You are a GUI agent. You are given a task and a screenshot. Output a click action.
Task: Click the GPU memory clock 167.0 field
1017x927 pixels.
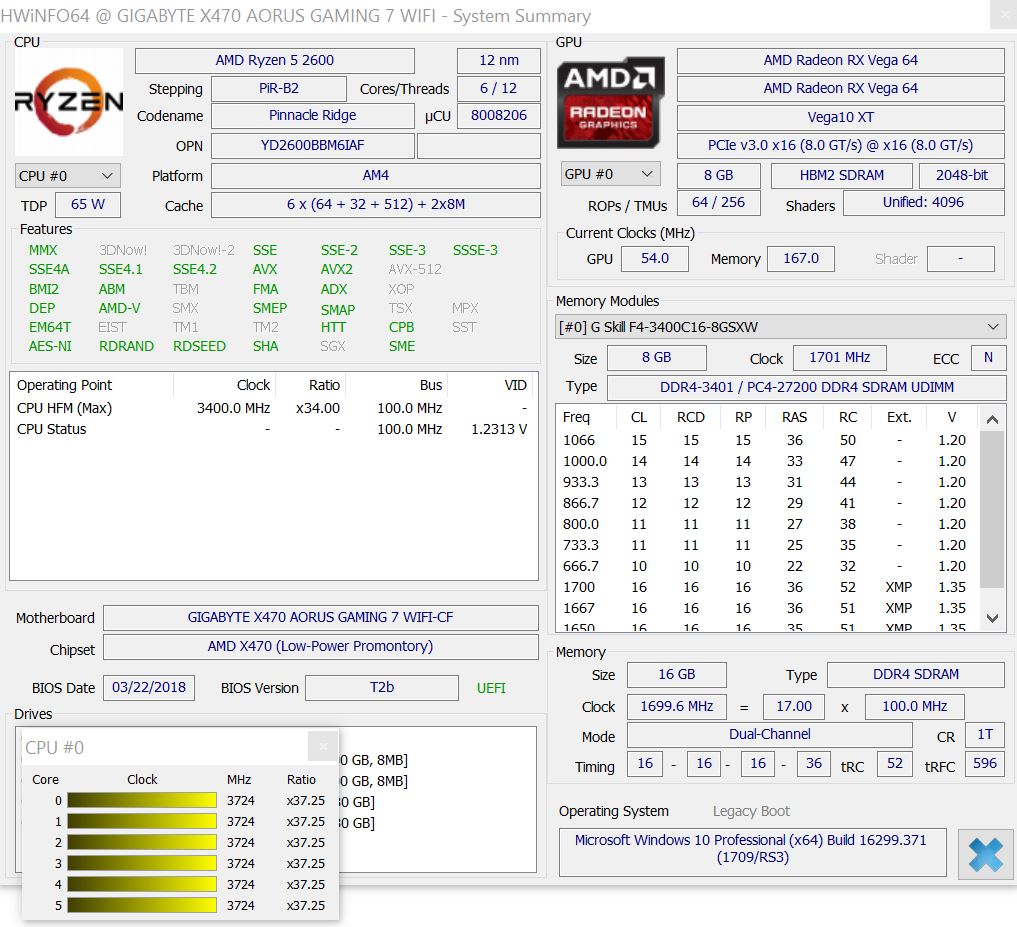pos(801,259)
